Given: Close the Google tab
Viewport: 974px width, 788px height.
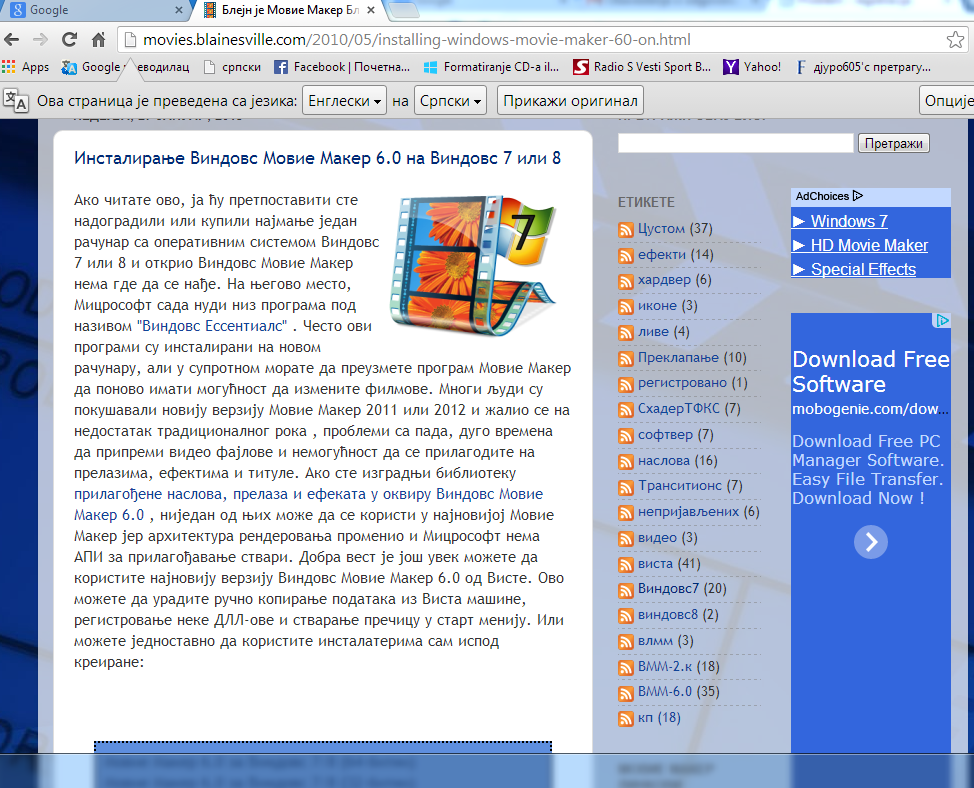Looking at the screenshot, I should click(179, 10).
